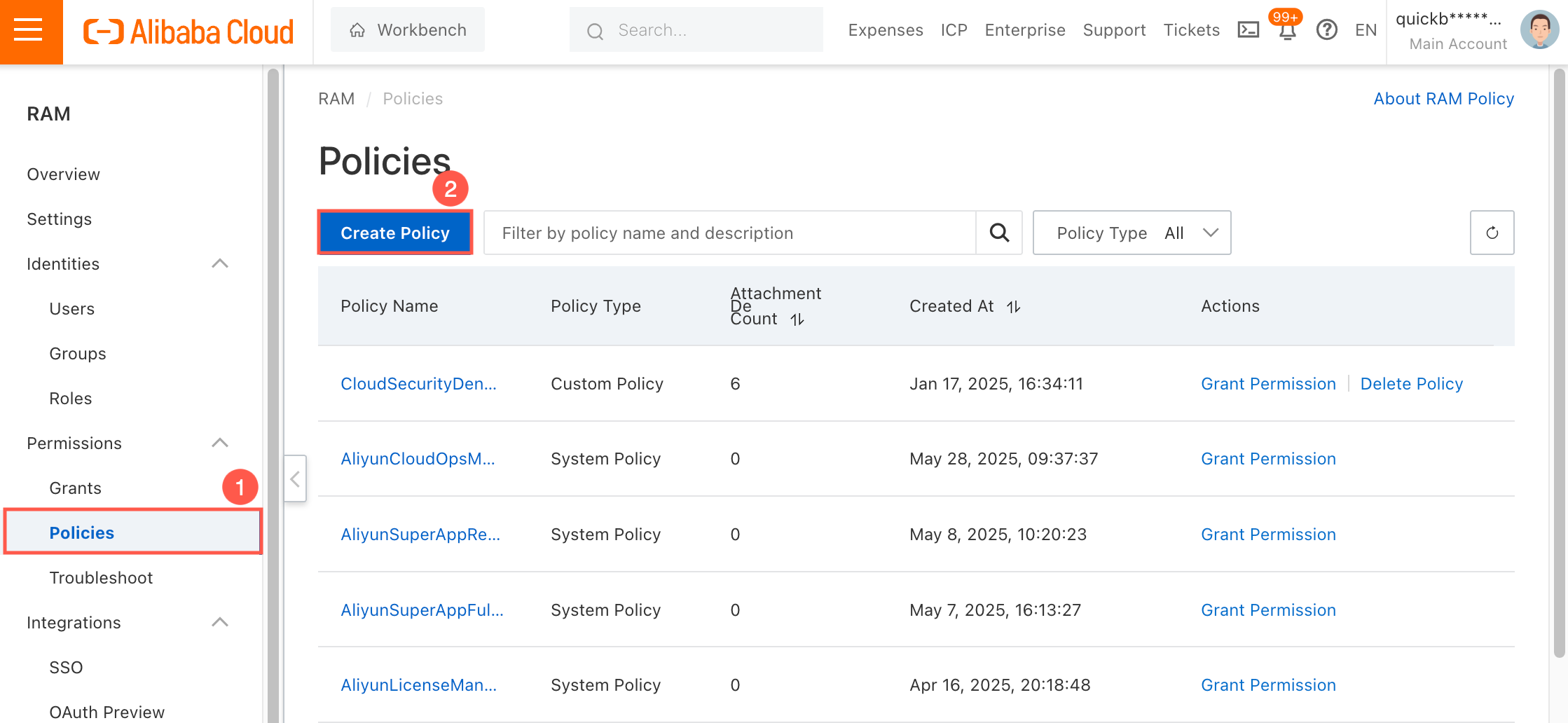Open the Cloud Shell terminal icon

point(1248,30)
